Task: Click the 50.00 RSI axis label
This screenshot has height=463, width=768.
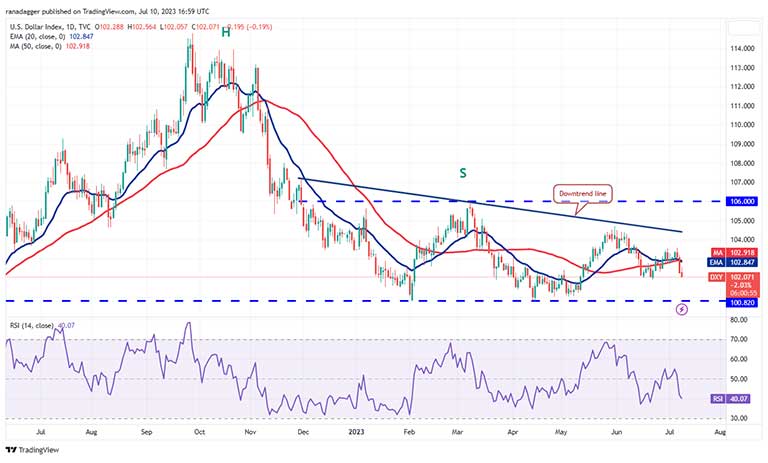Action: tap(739, 379)
